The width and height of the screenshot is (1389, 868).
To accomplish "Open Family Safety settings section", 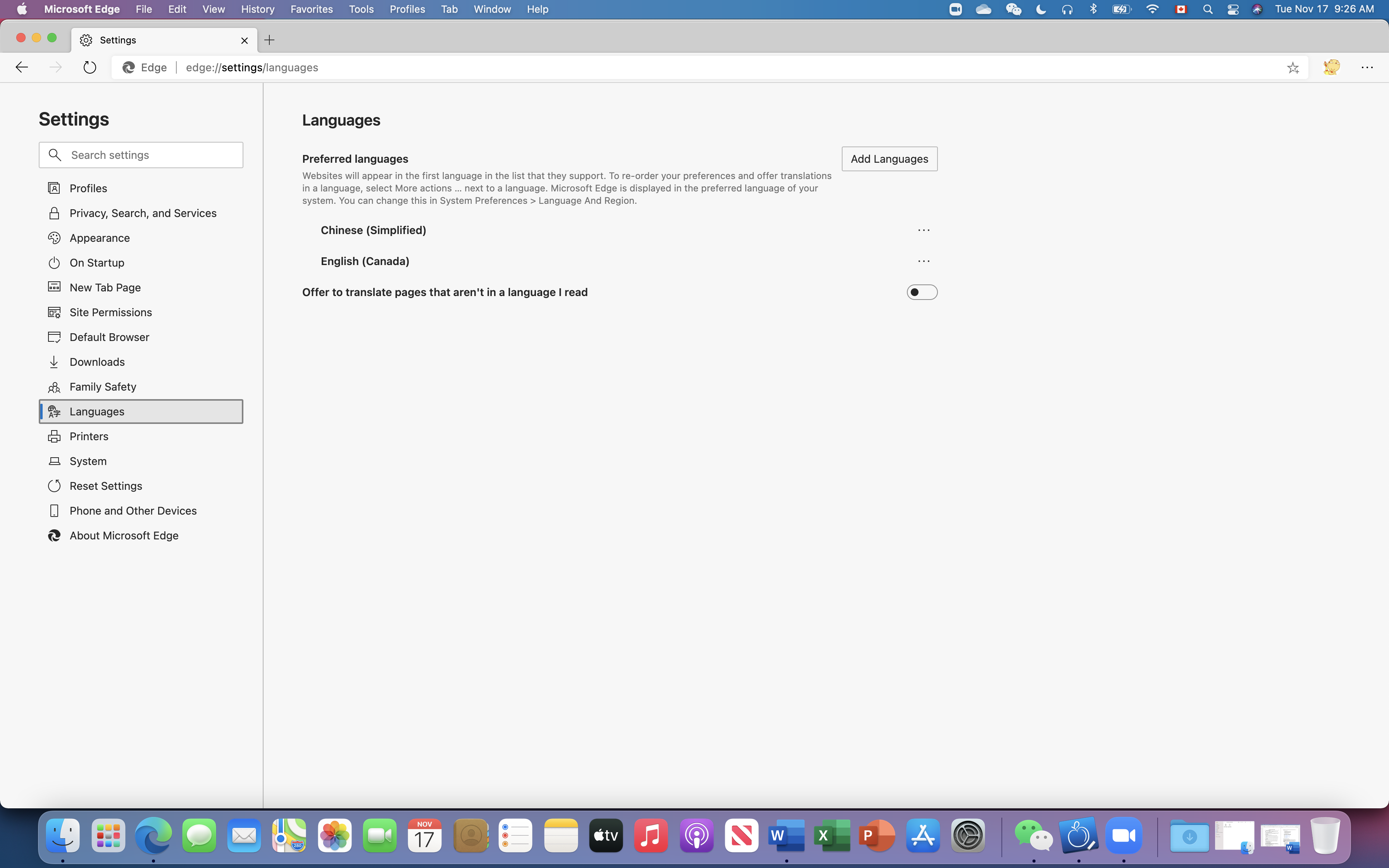I will point(103,387).
